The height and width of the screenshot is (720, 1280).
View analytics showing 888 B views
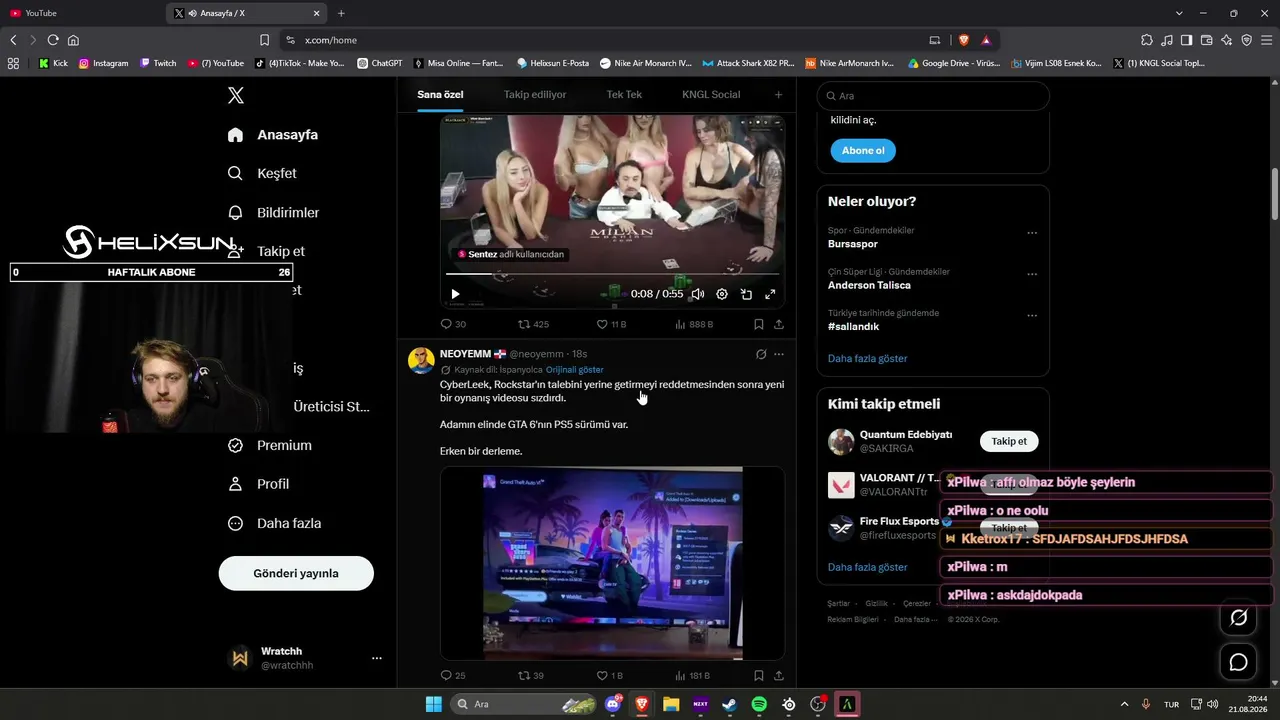click(x=694, y=324)
